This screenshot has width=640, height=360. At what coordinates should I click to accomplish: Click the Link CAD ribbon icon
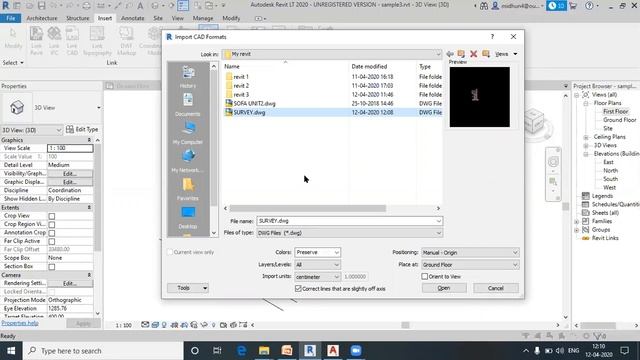click(72, 41)
